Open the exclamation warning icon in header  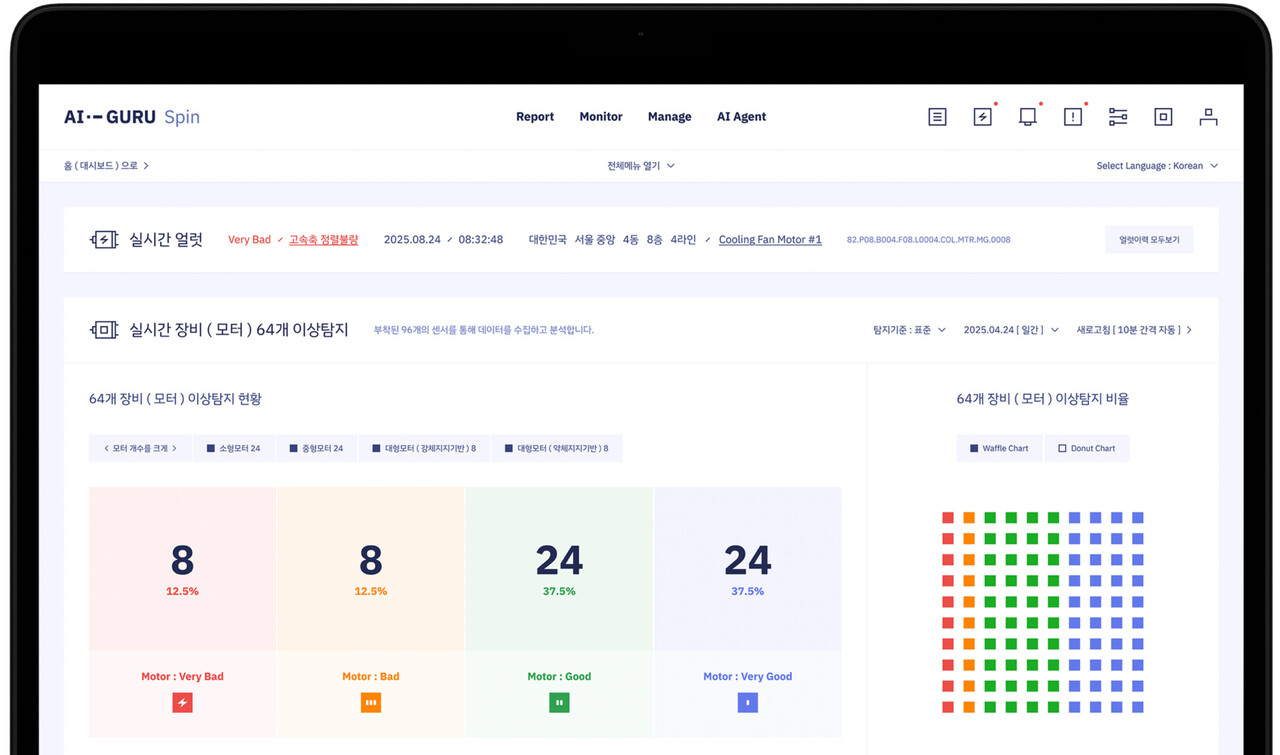1073,117
